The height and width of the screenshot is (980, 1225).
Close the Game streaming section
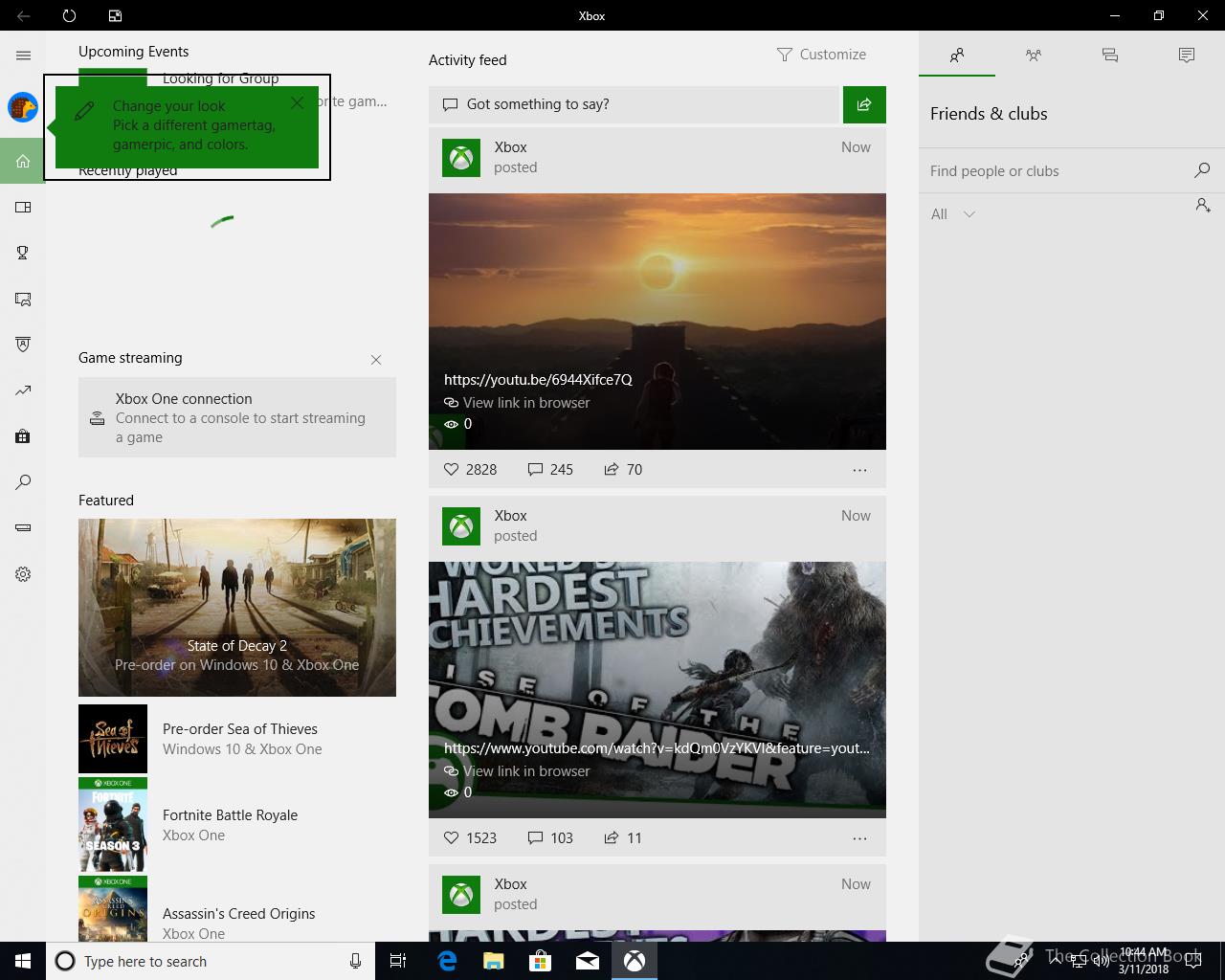376,360
